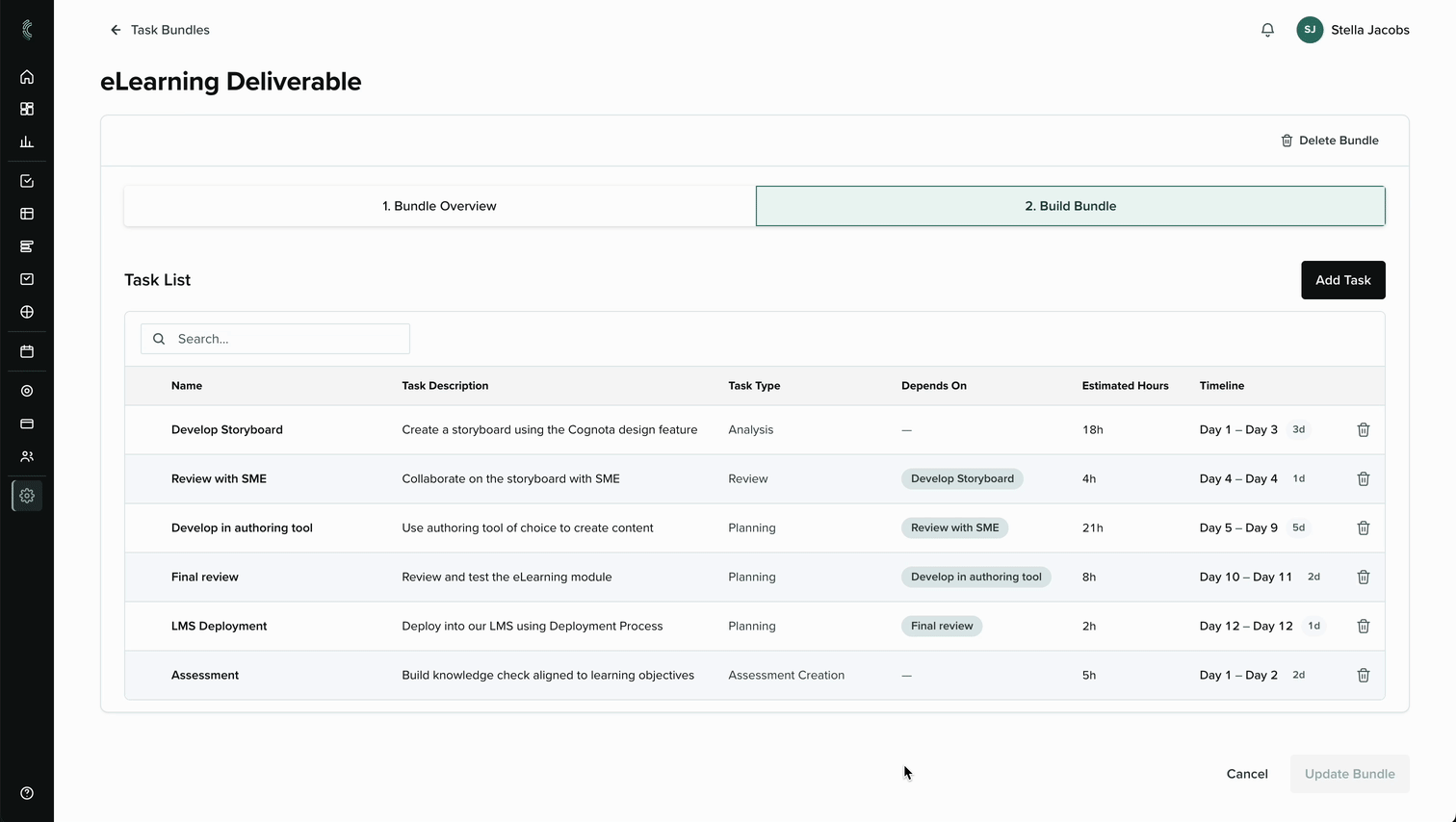The image size is (1456, 822).
Task: Click the Timeline column header
Action: 1222,386
